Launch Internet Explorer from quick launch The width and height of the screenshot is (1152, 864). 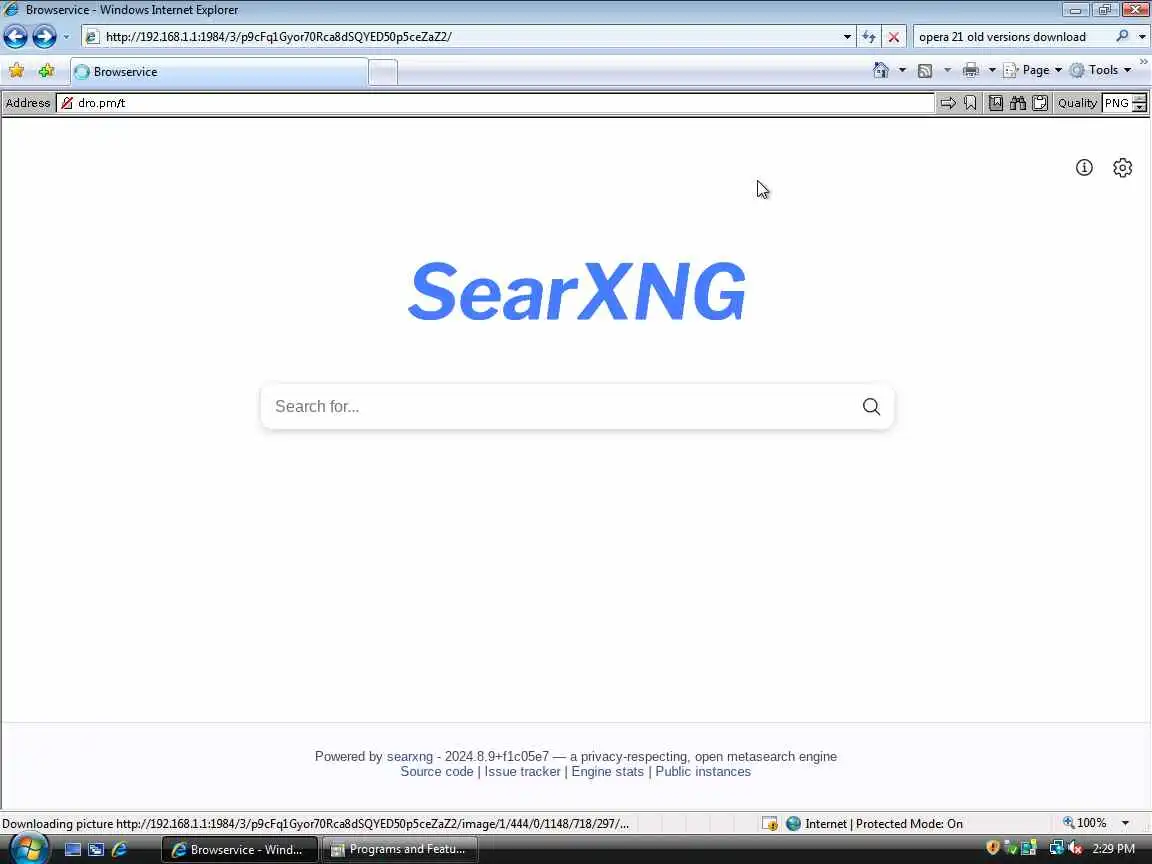(118, 849)
